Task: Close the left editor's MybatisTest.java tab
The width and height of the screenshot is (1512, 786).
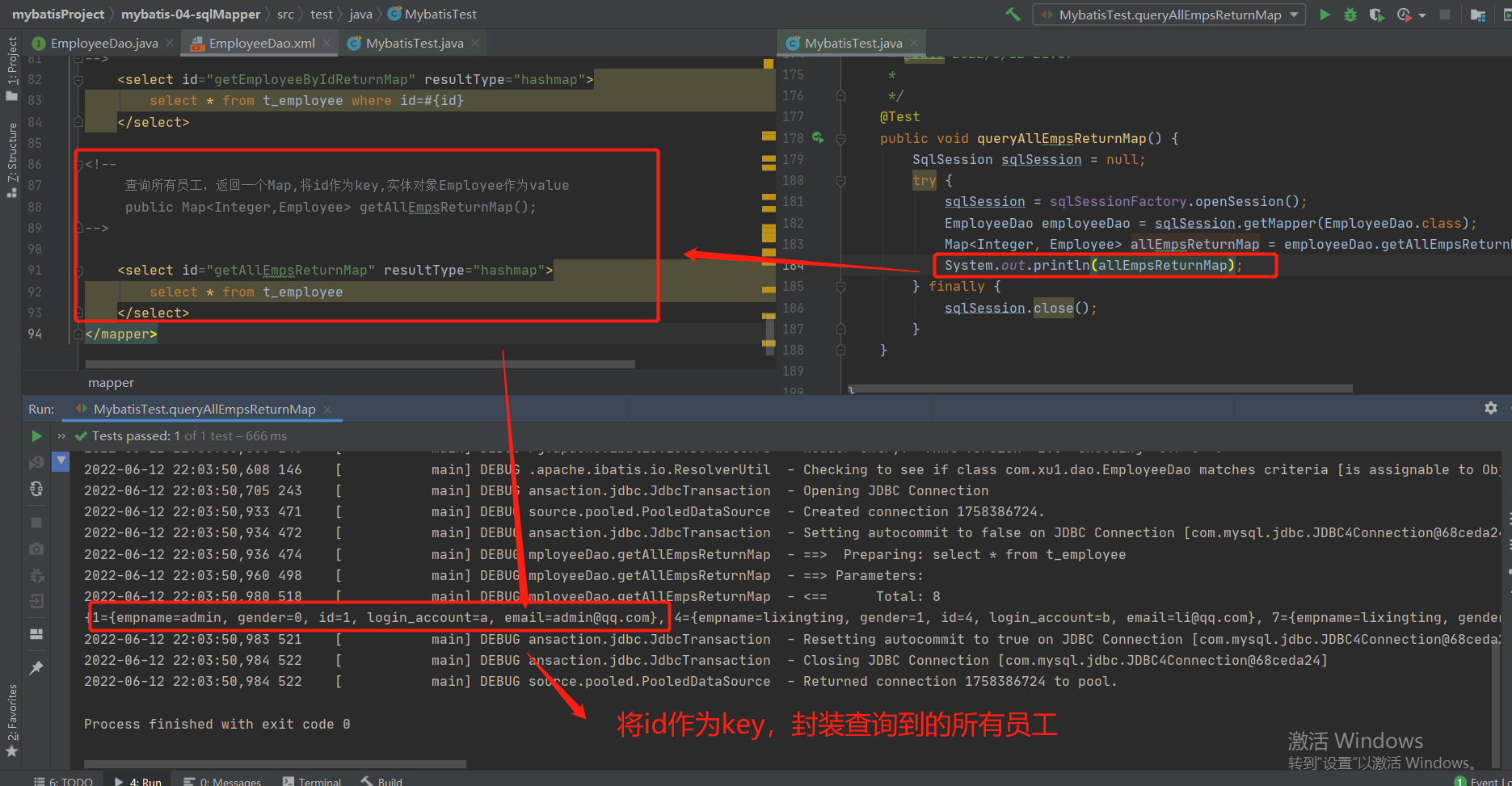Action: click(475, 43)
